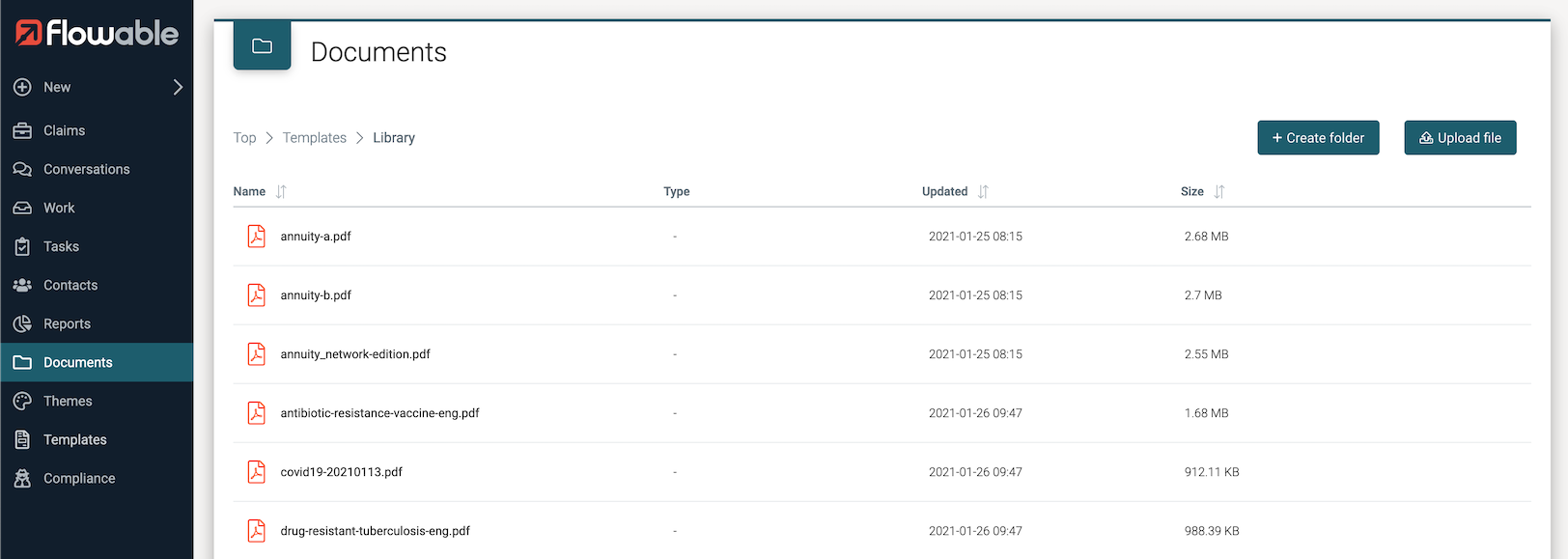Open Conversations chat bubble icon

click(x=22, y=169)
